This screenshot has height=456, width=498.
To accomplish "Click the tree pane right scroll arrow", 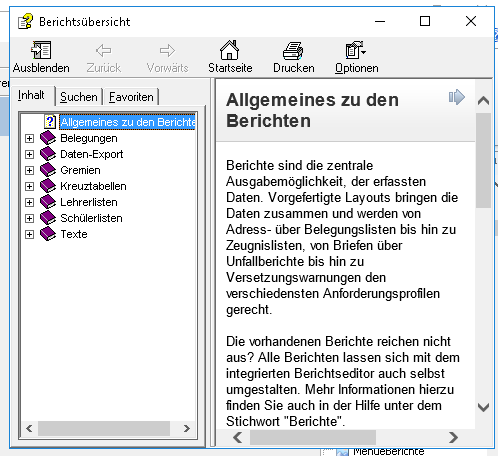I will [187, 428].
